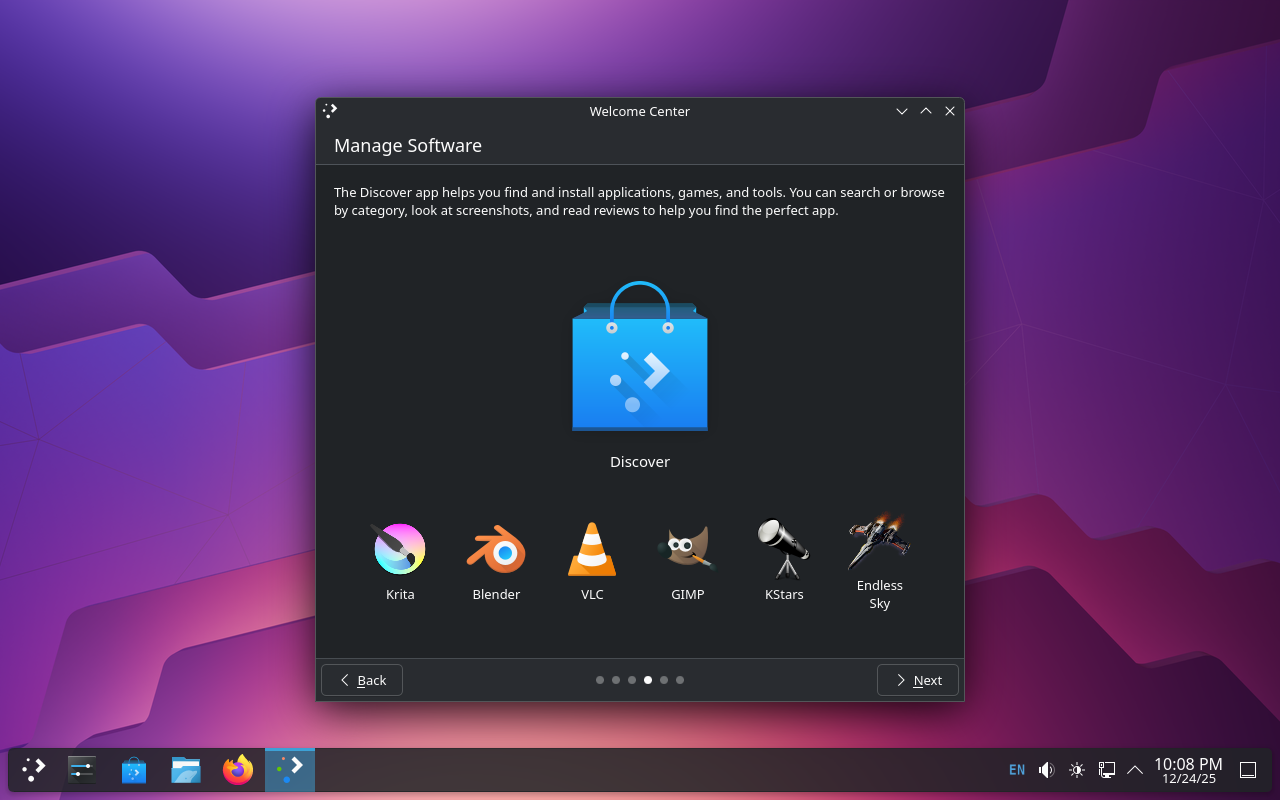Click the Back button
1280x800 pixels.
[x=362, y=680]
